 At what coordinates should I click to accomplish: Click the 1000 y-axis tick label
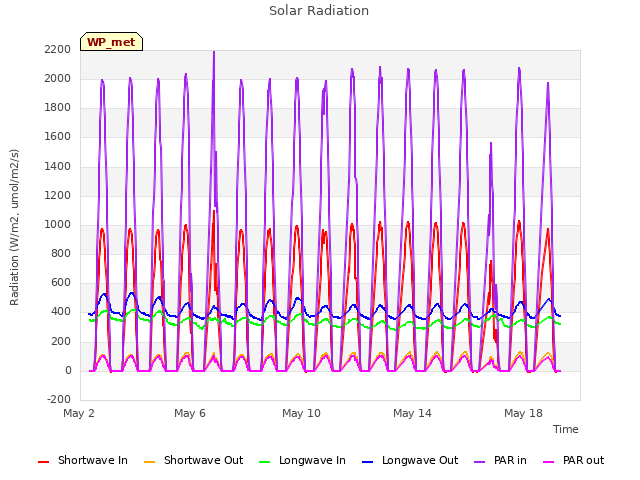58,224
